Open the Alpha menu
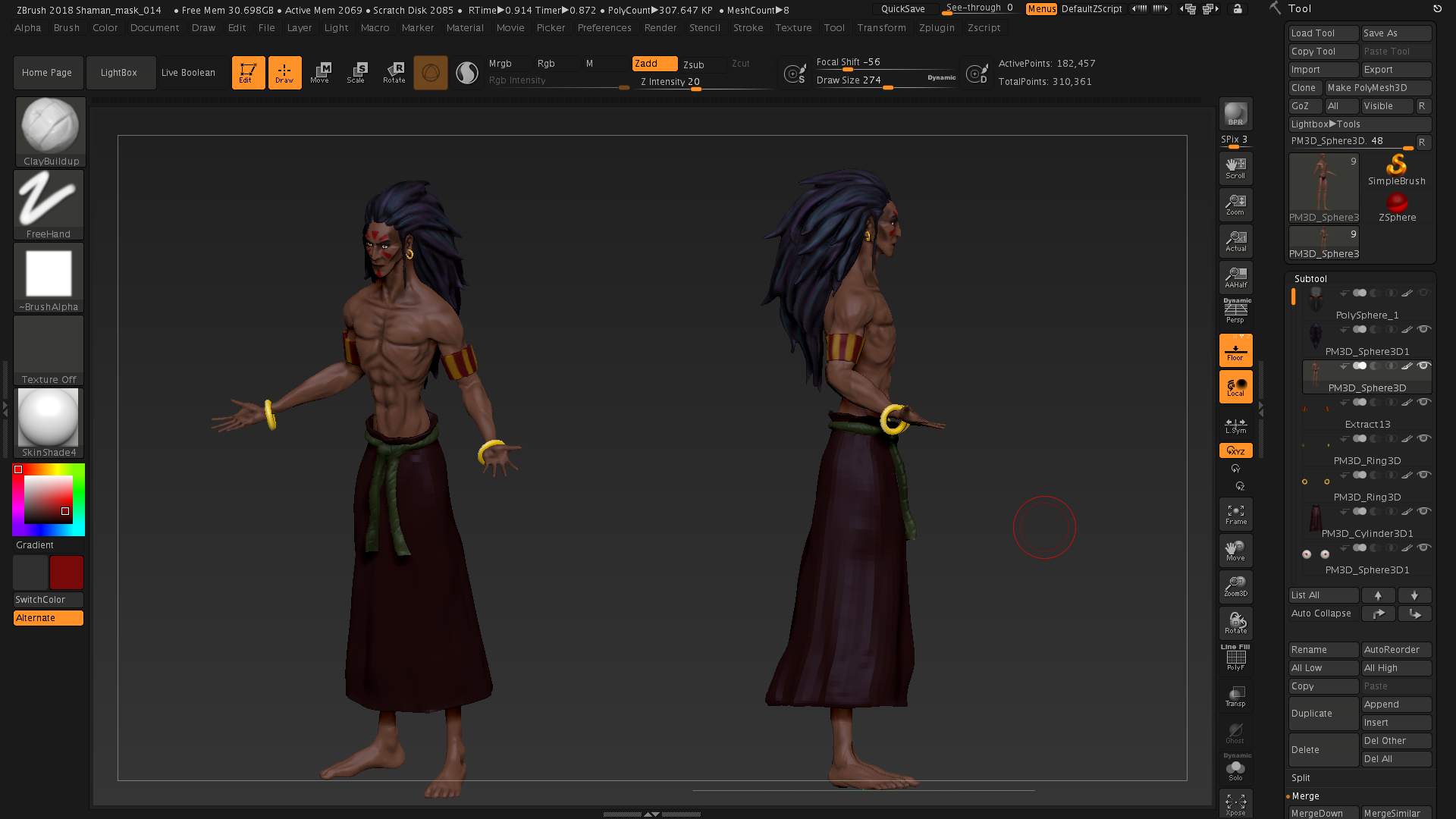The width and height of the screenshot is (1456, 819). (x=28, y=28)
